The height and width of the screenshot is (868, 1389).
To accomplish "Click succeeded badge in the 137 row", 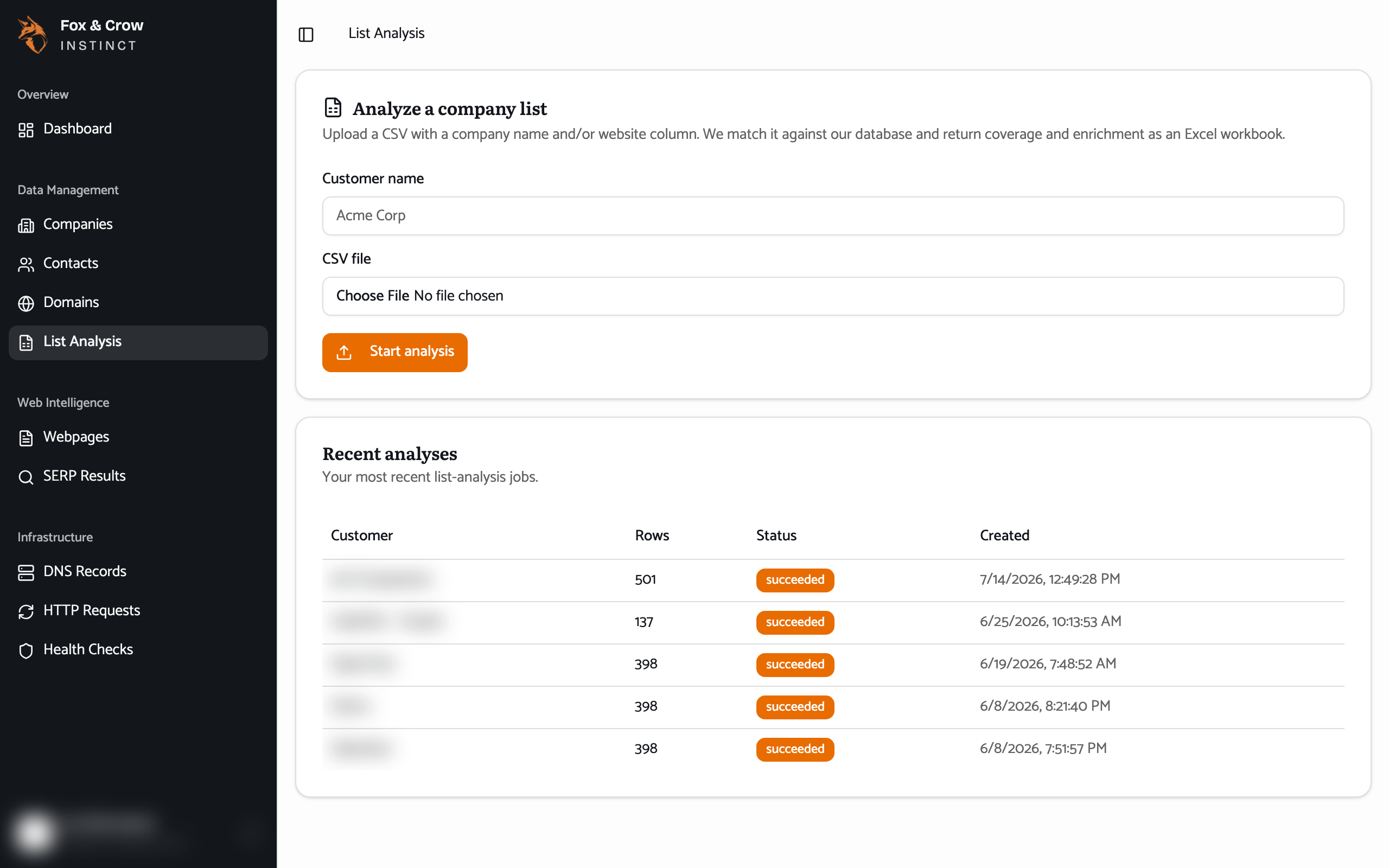I will [x=795, y=622].
